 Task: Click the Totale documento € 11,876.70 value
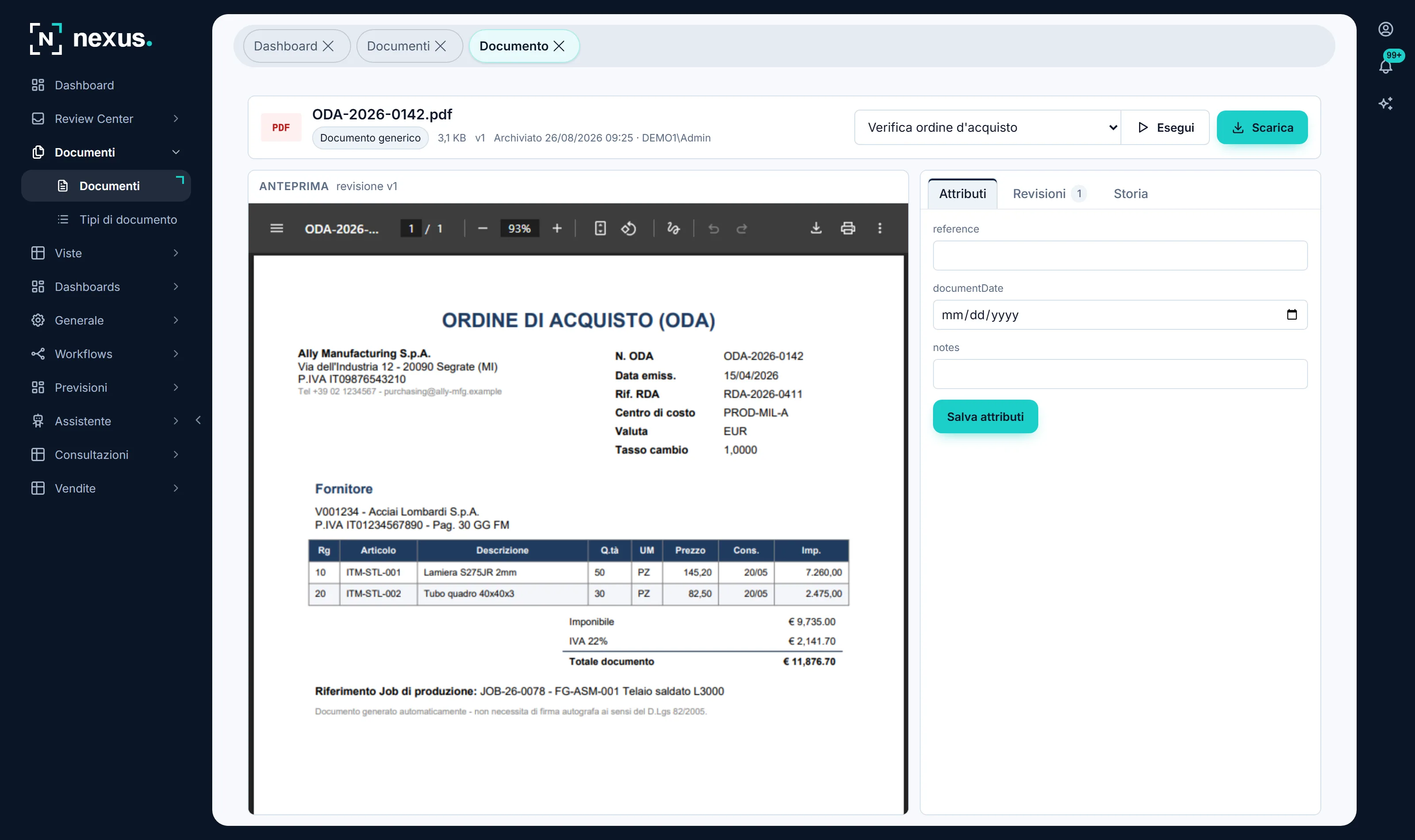coord(809,661)
